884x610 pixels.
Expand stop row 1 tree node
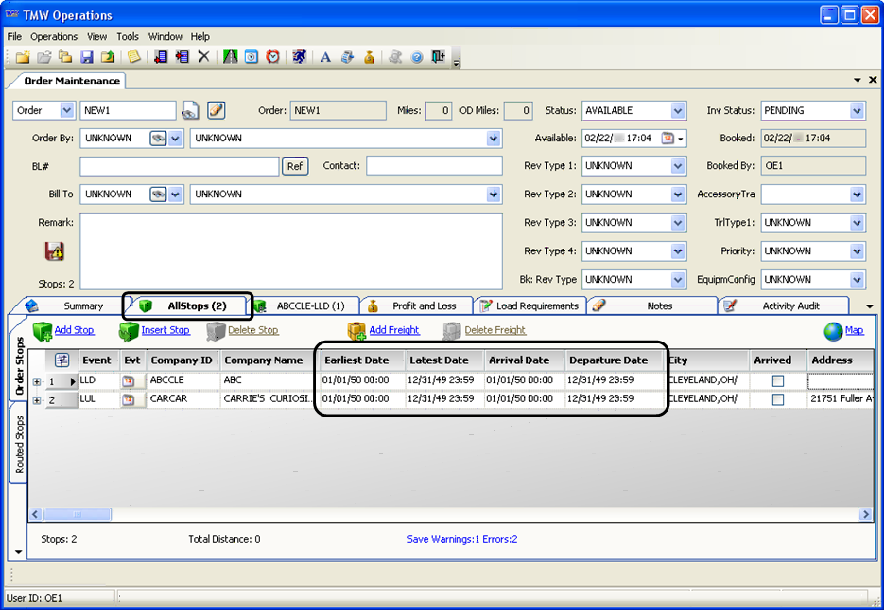(37, 381)
